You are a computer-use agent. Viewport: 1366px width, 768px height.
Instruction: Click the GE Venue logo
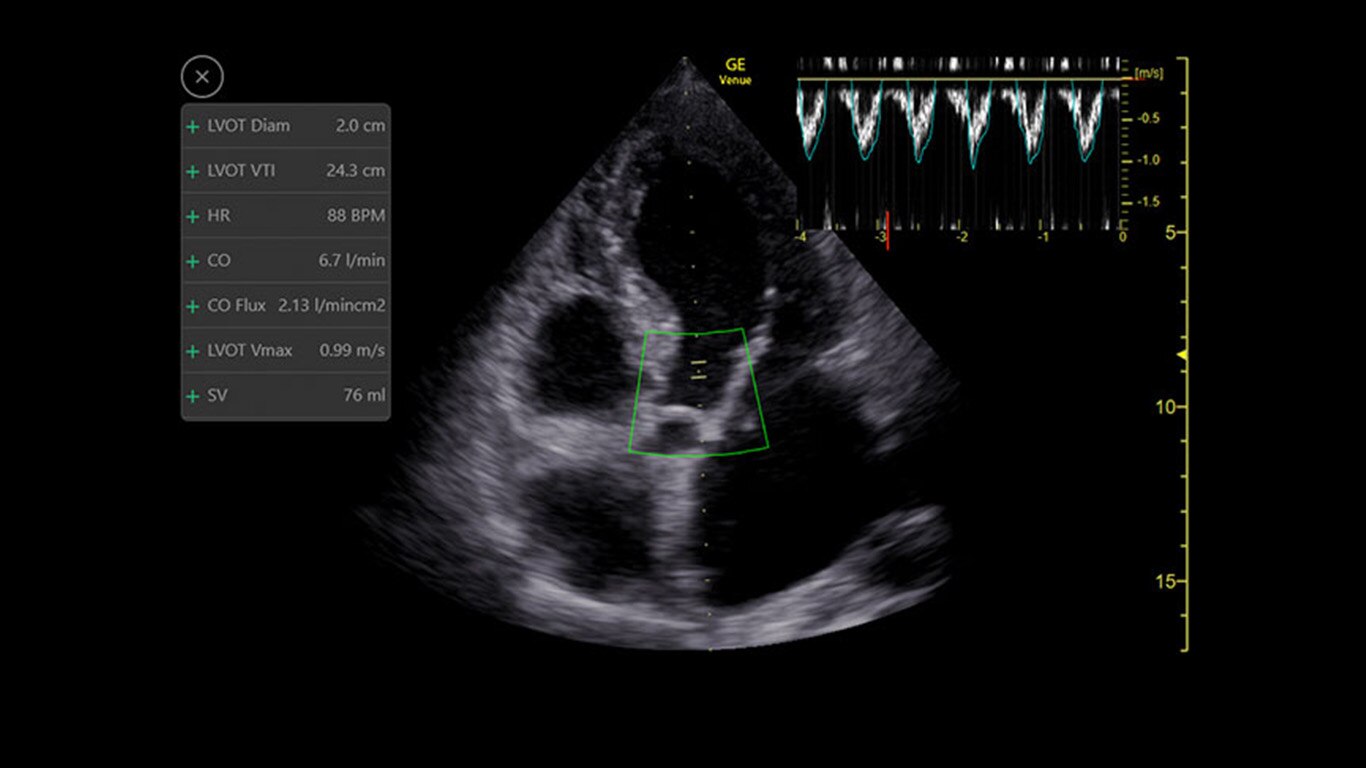734,68
